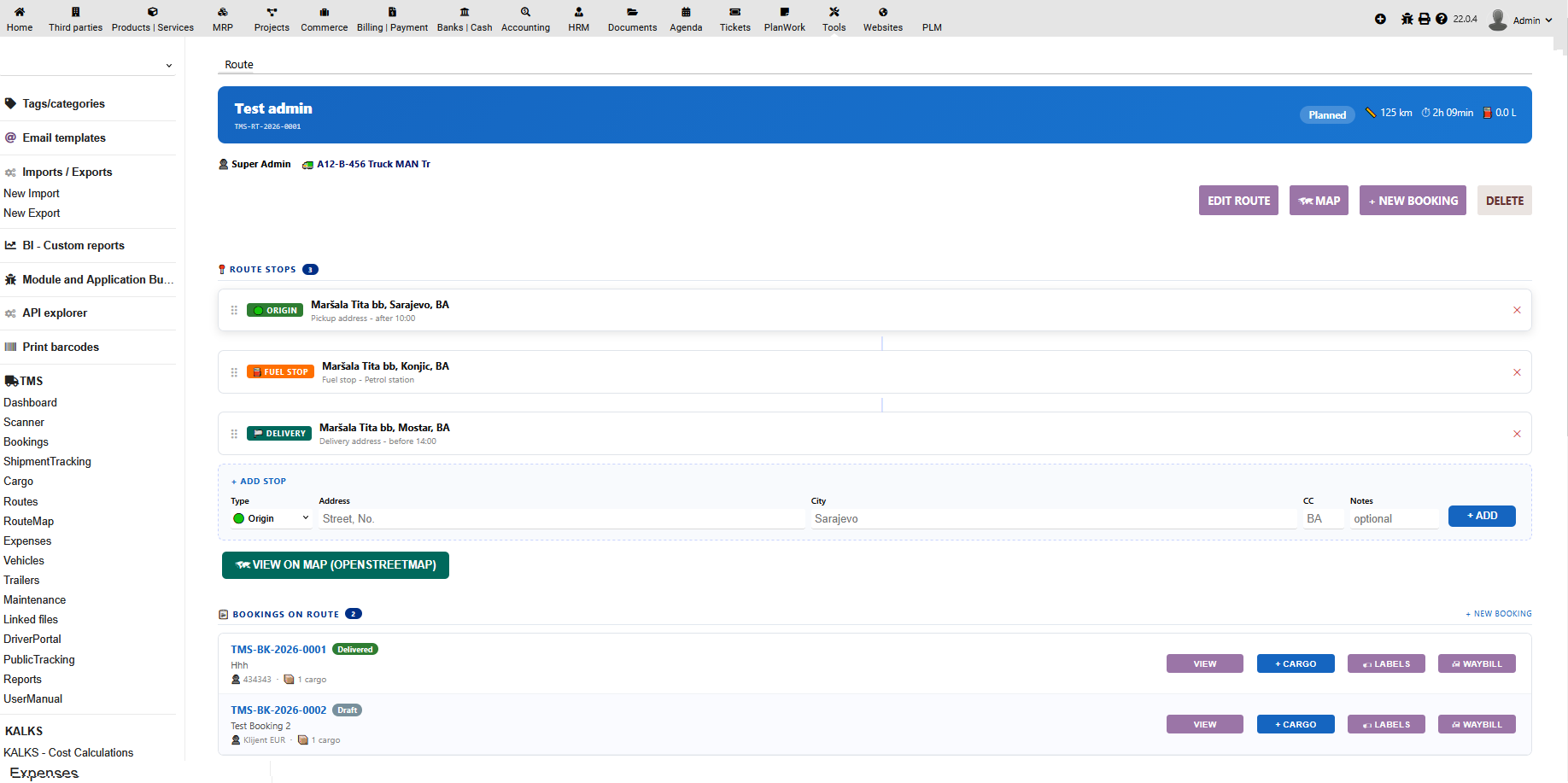The height and width of the screenshot is (783, 1568).
Task: Open the Third parties module icon
Action: tap(75, 12)
